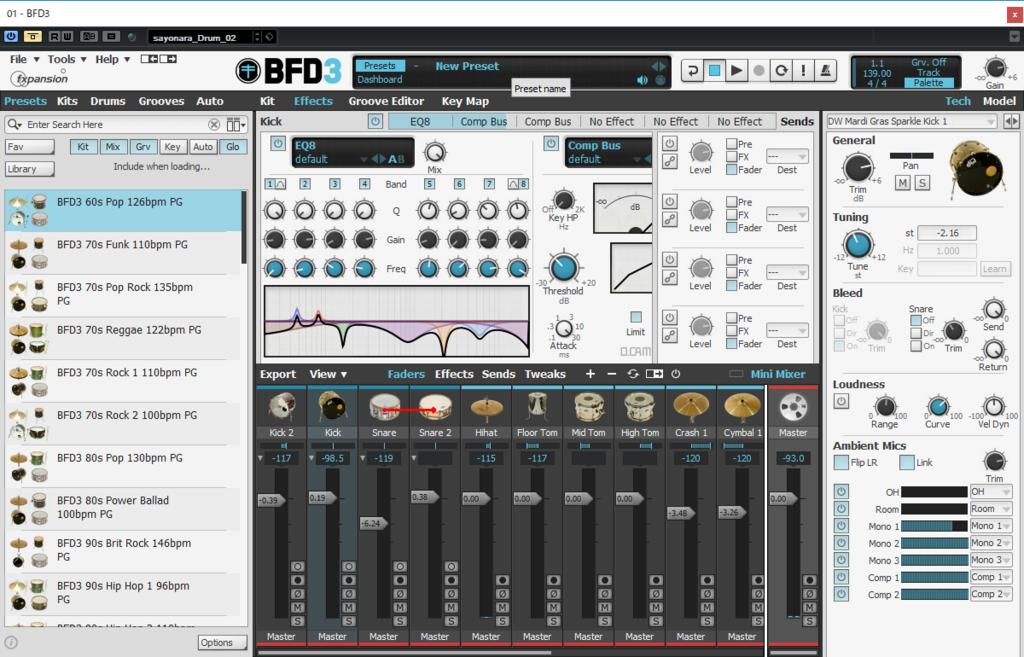This screenshot has width=1024, height=657.
Task: Open the Room mic routing dropdown
Action: tap(991, 508)
